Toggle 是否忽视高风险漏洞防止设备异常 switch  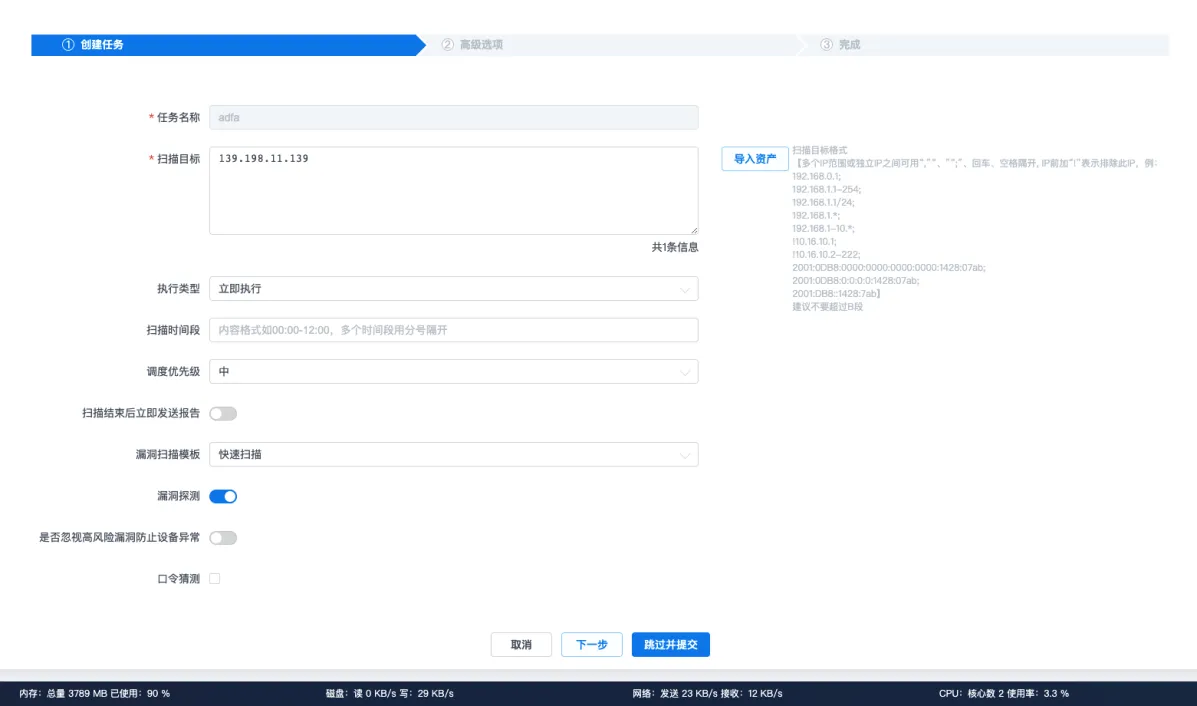(223, 538)
